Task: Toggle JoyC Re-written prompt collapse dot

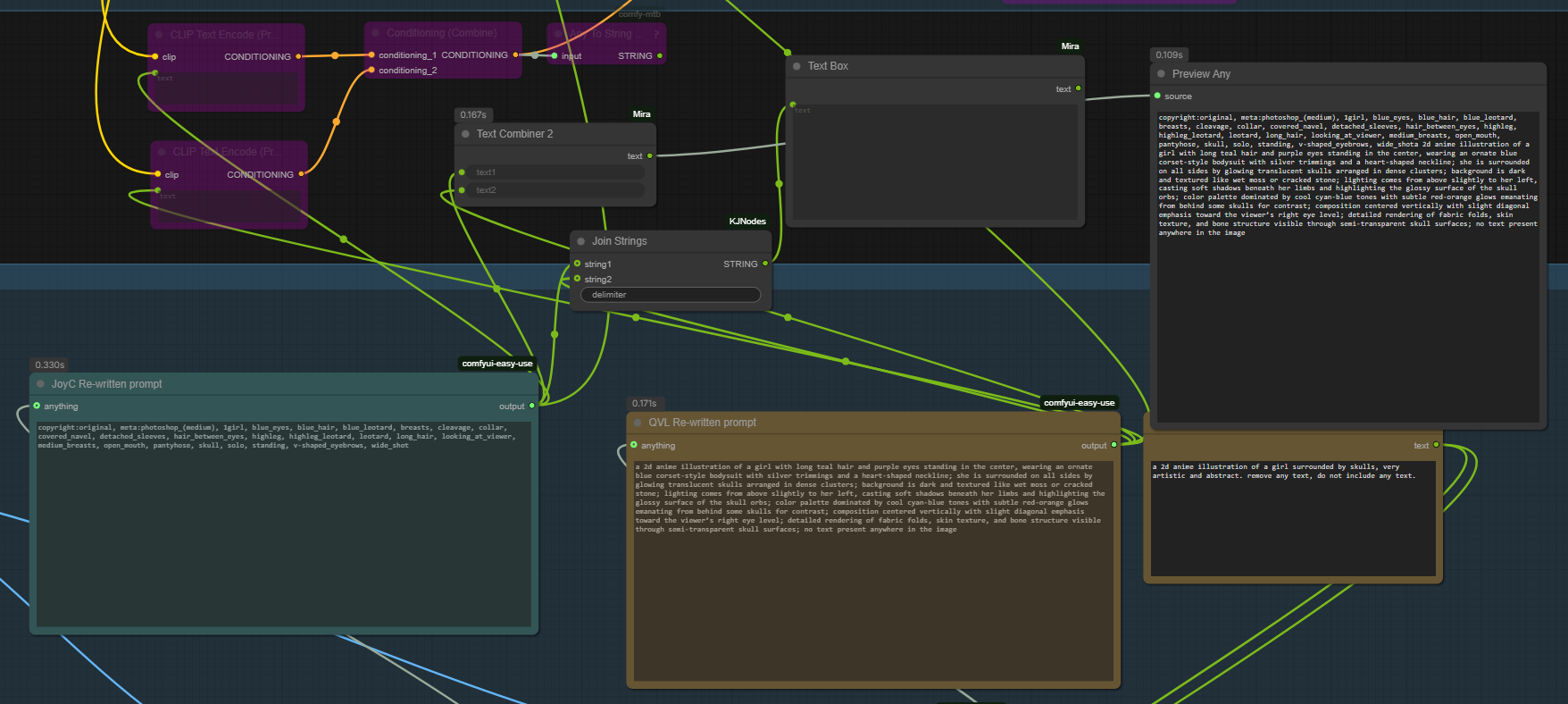Action: pyautogui.click(x=40, y=384)
